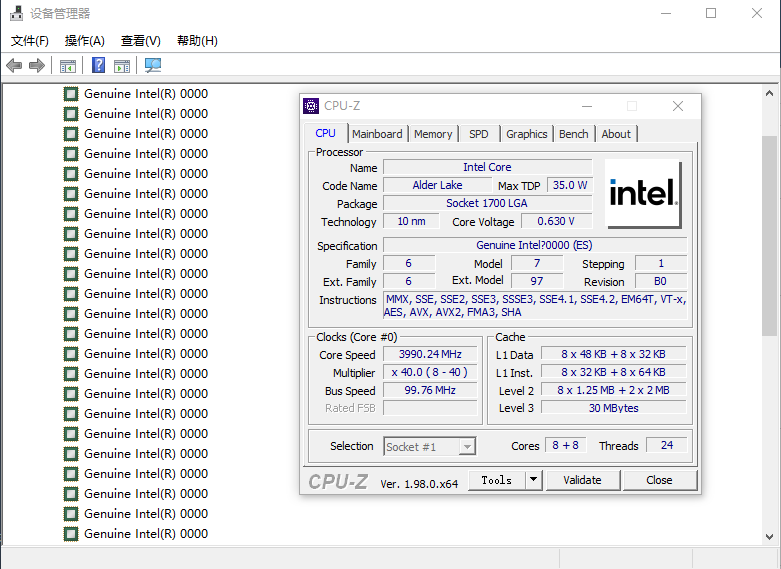Click the empty Rated FSB field

pyautogui.click(x=430, y=408)
